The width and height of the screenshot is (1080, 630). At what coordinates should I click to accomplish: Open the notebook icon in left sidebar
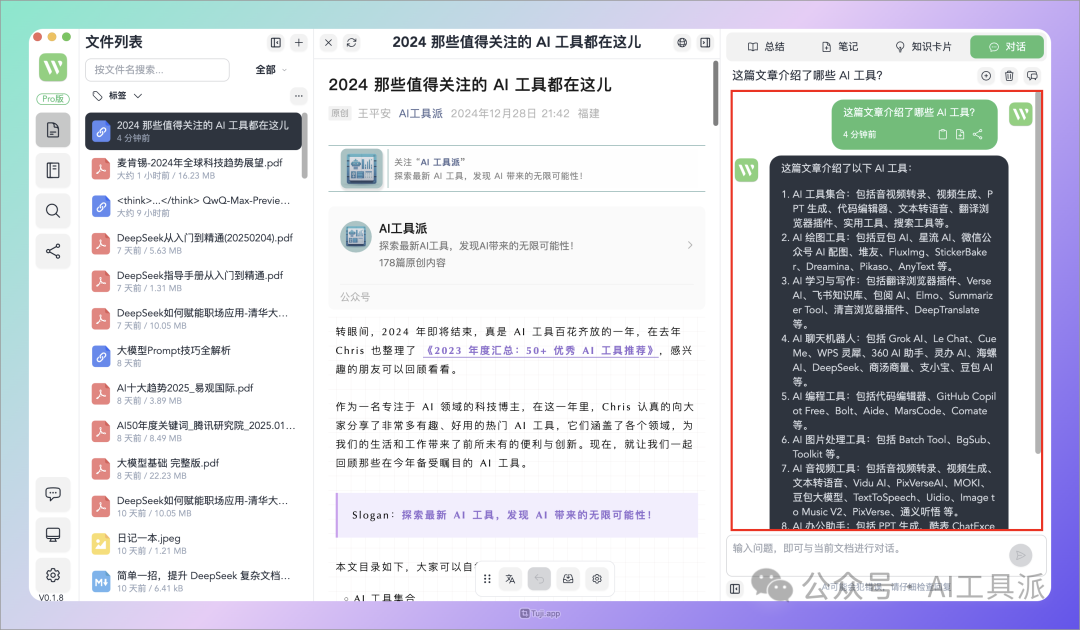(x=53, y=170)
